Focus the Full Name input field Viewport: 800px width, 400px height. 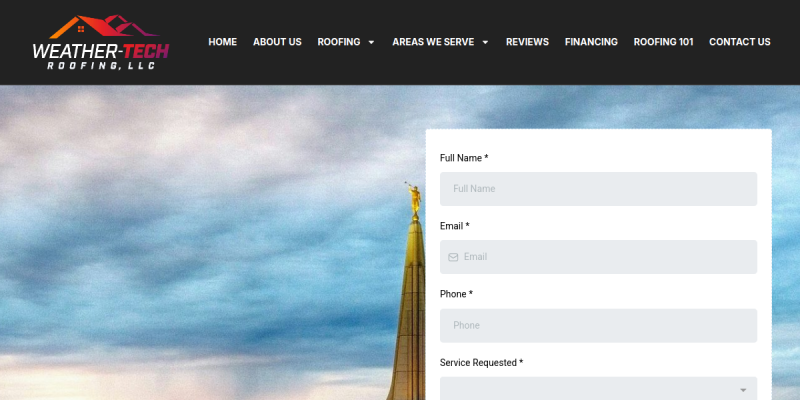pyautogui.click(x=598, y=189)
